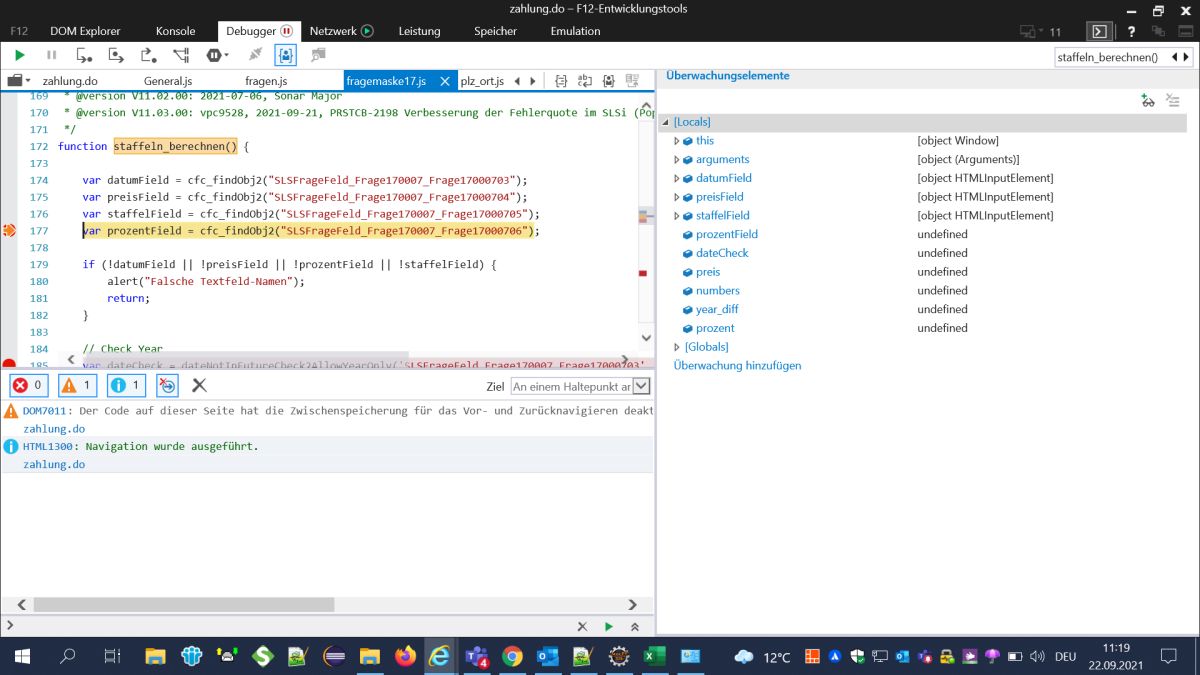This screenshot has height=675, width=1200.
Task: Open the DOM Explorer tab
Action: coord(85,31)
